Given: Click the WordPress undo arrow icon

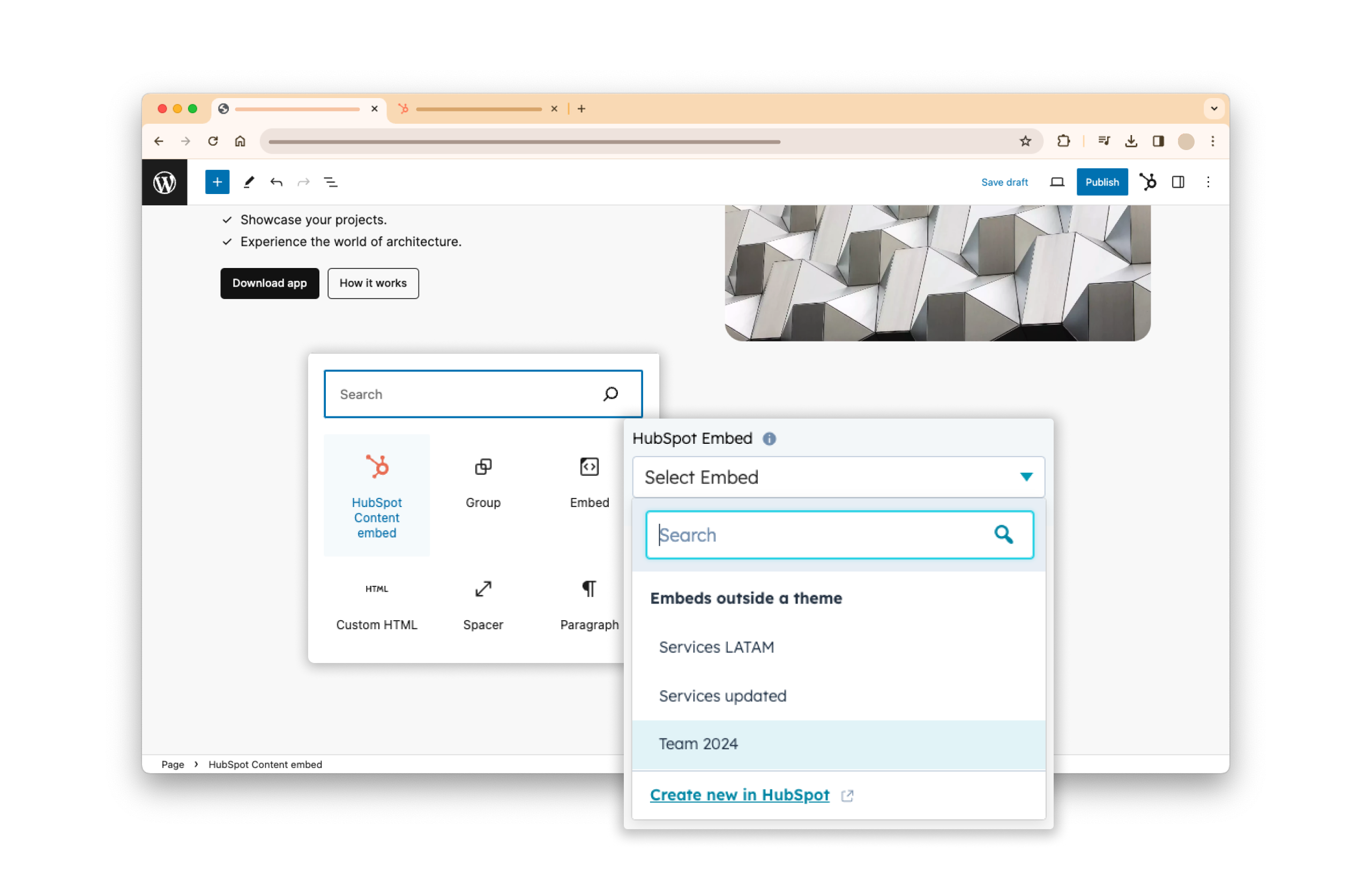Looking at the screenshot, I should click(x=276, y=182).
